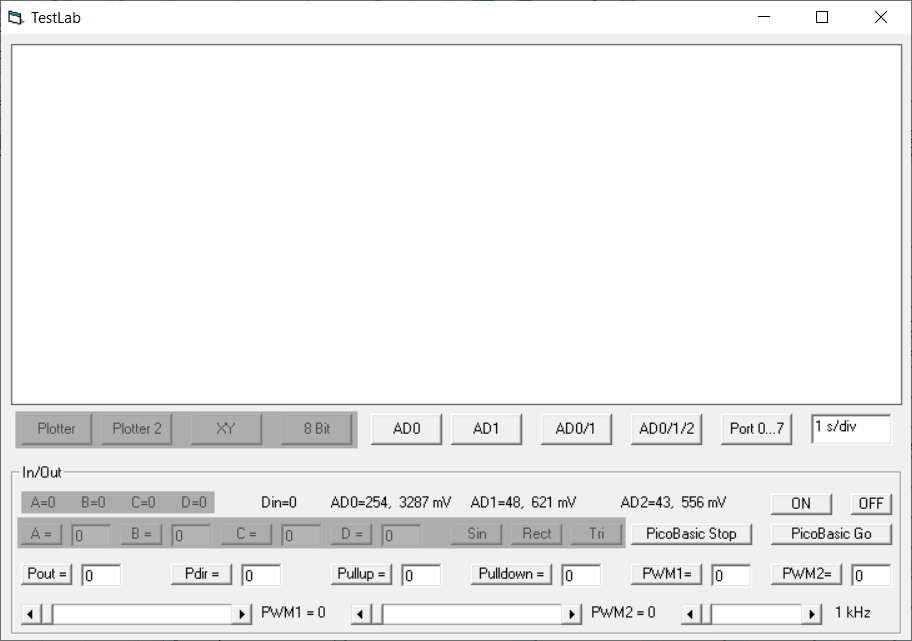Increase frequency with kHz slider right arrow
912x641 pixels.
tap(812, 614)
